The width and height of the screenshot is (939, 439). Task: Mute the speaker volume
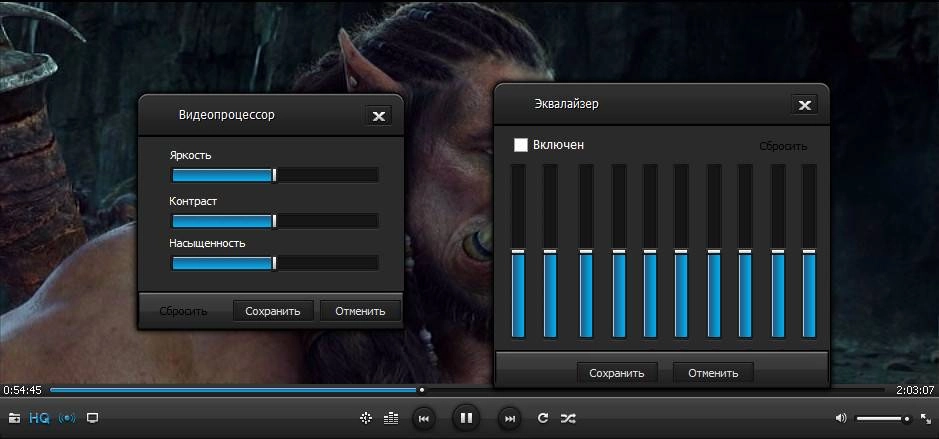tap(841, 418)
